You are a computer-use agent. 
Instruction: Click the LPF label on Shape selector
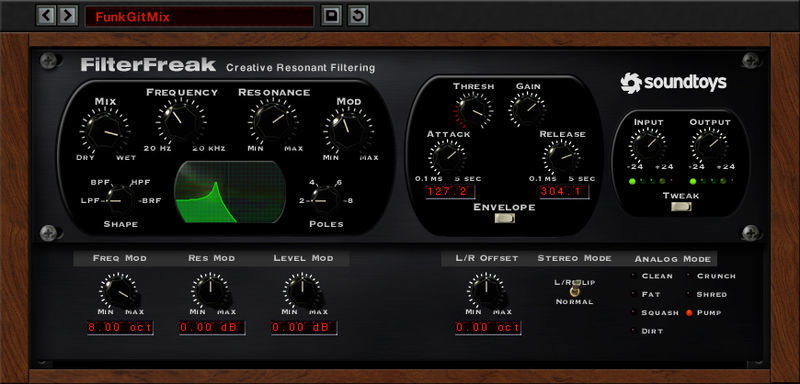tap(89, 201)
